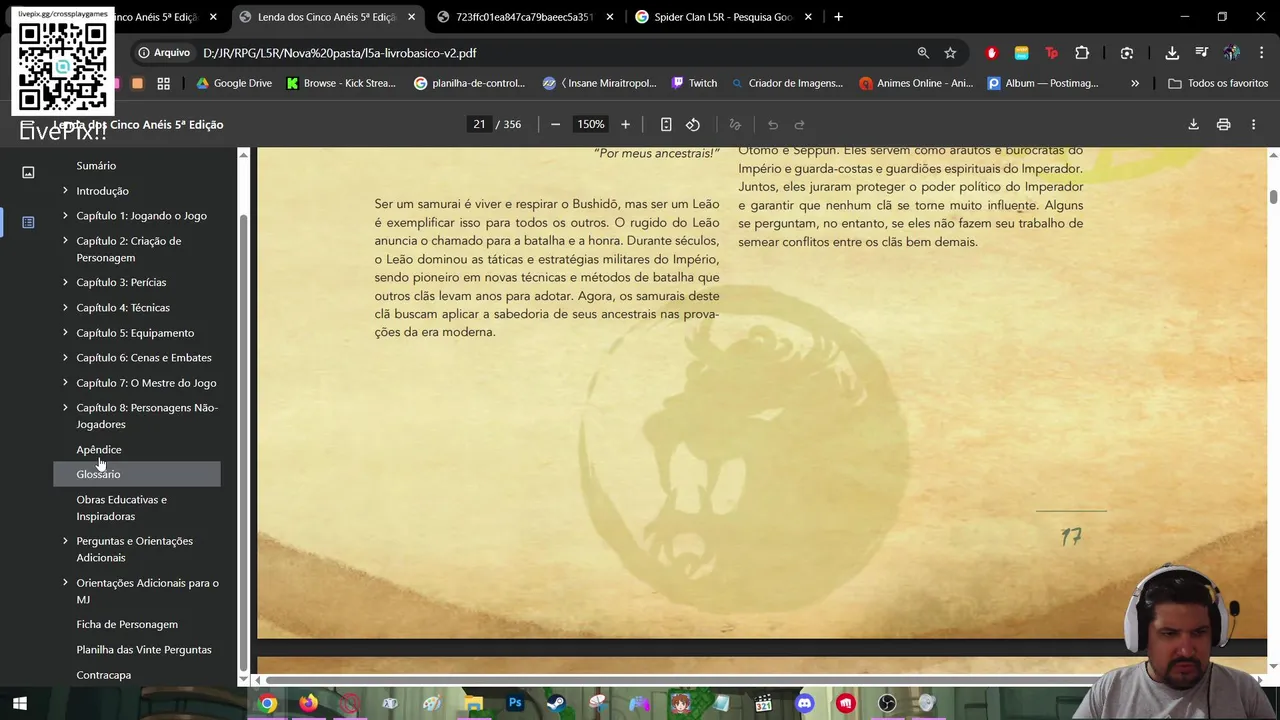This screenshot has height=720, width=1280.
Task: Expand Capítulo 5: Equipamento chevron
Action: 65,332
